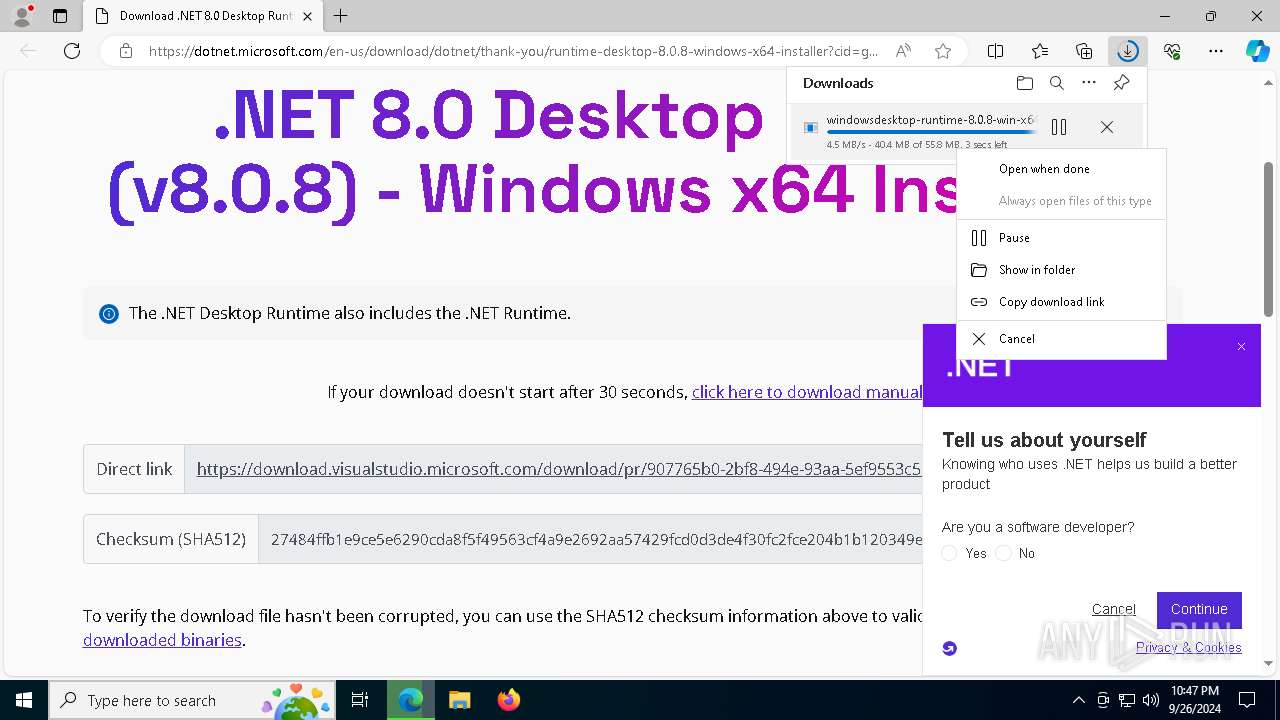Viewport: 1280px width, 720px height.
Task: Click the taskbar search box
Action: (193, 700)
